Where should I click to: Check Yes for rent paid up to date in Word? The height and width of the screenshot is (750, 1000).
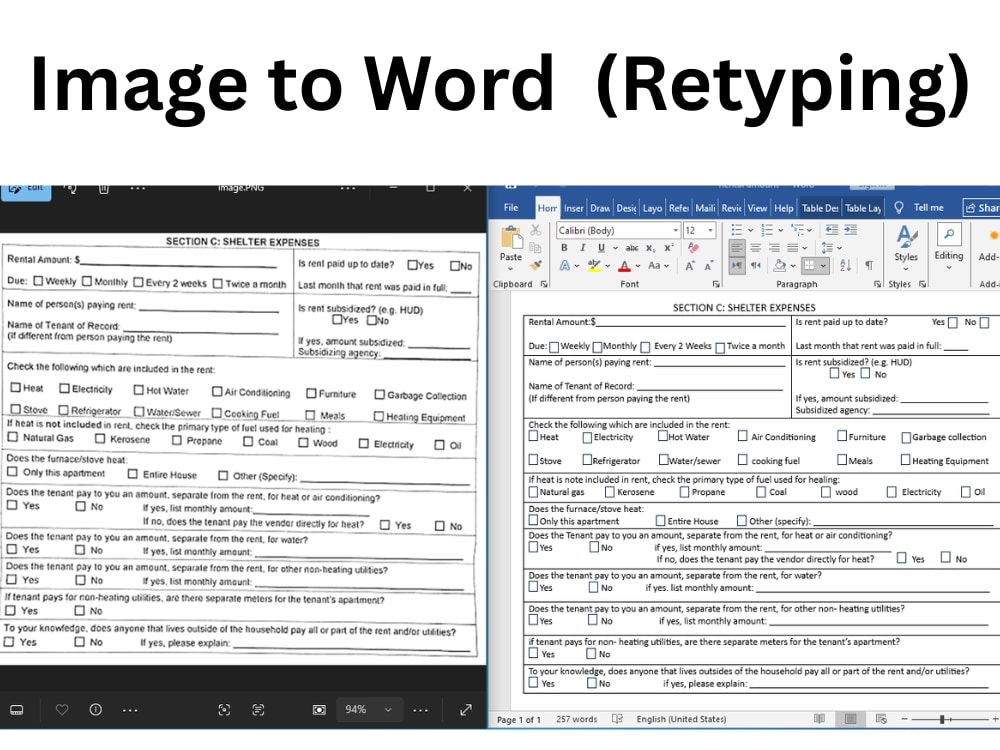point(953,323)
